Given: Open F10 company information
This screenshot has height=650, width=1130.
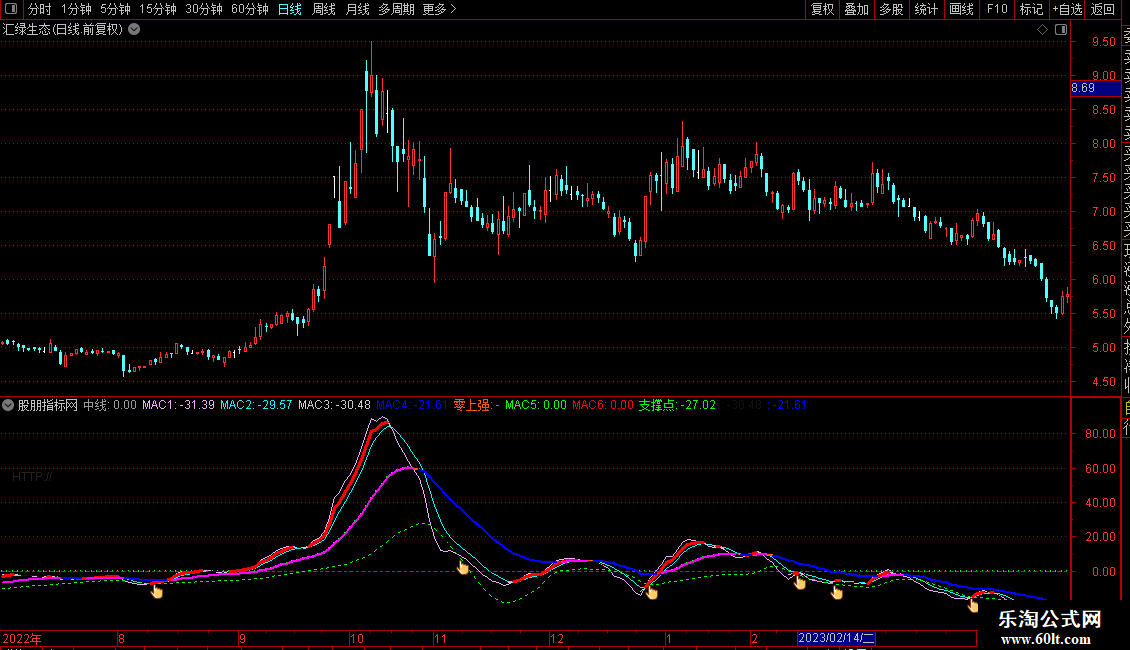Looking at the screenshot, I should 997,9.
